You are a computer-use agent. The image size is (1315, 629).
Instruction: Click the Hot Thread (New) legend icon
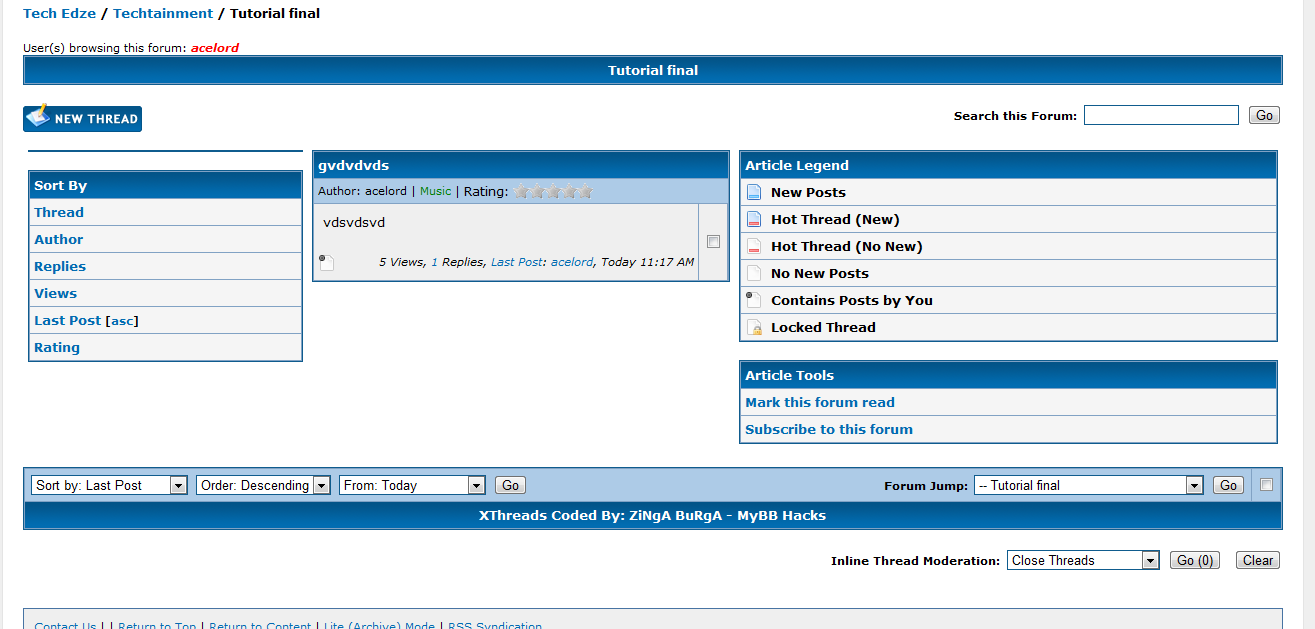point(754,220)
